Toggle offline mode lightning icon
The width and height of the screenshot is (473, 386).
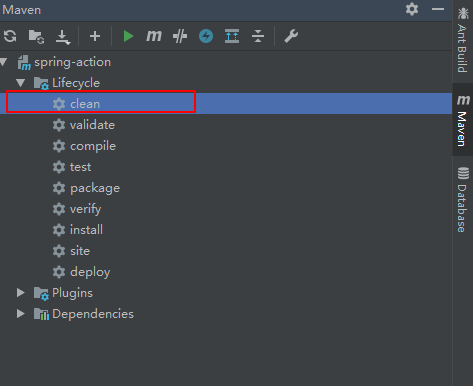[x=206, y=36]
